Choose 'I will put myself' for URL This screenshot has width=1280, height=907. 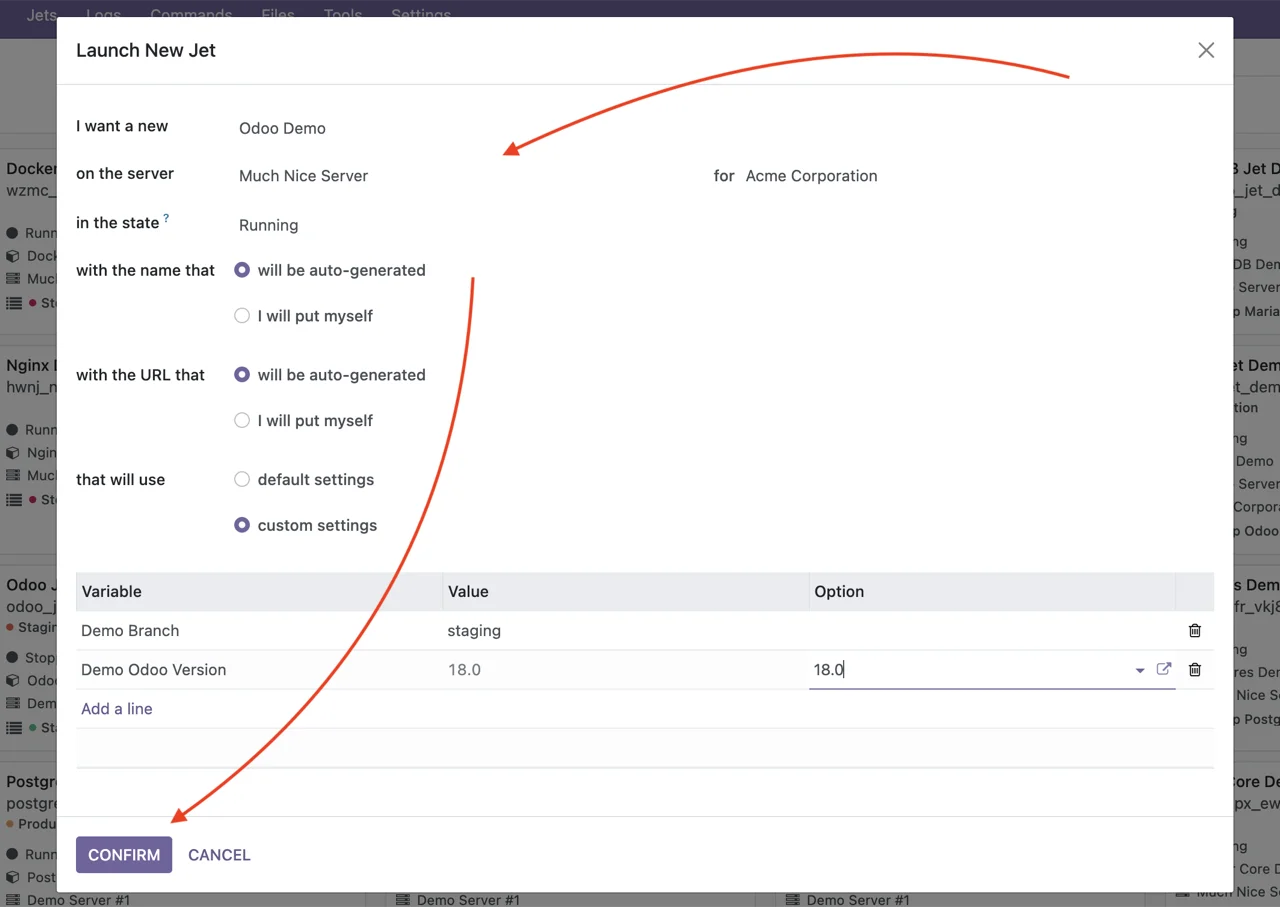pyautogui.click(x=242, y=421)
